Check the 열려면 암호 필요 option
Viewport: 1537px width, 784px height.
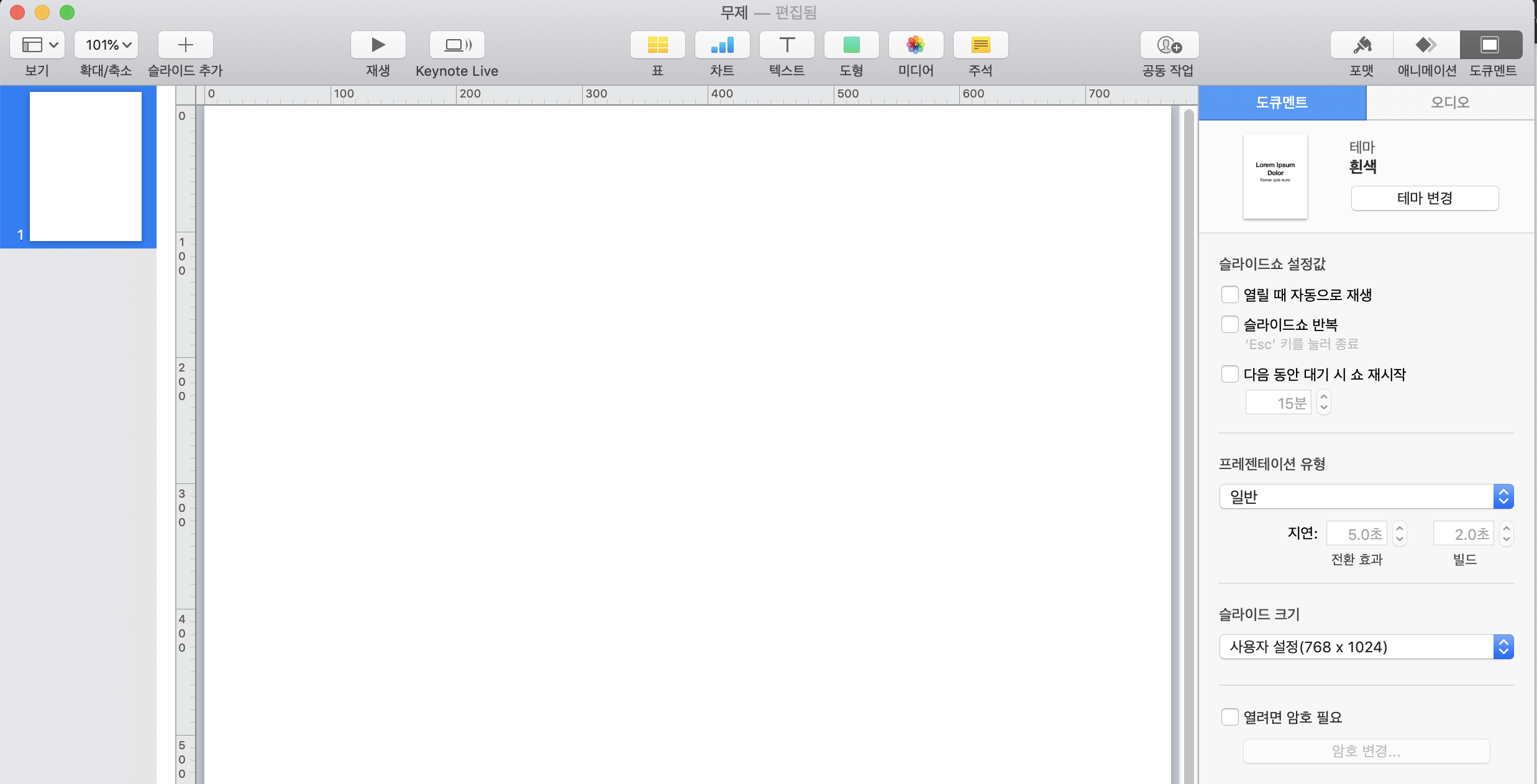pyautogui.click(x=1229, y=717)
